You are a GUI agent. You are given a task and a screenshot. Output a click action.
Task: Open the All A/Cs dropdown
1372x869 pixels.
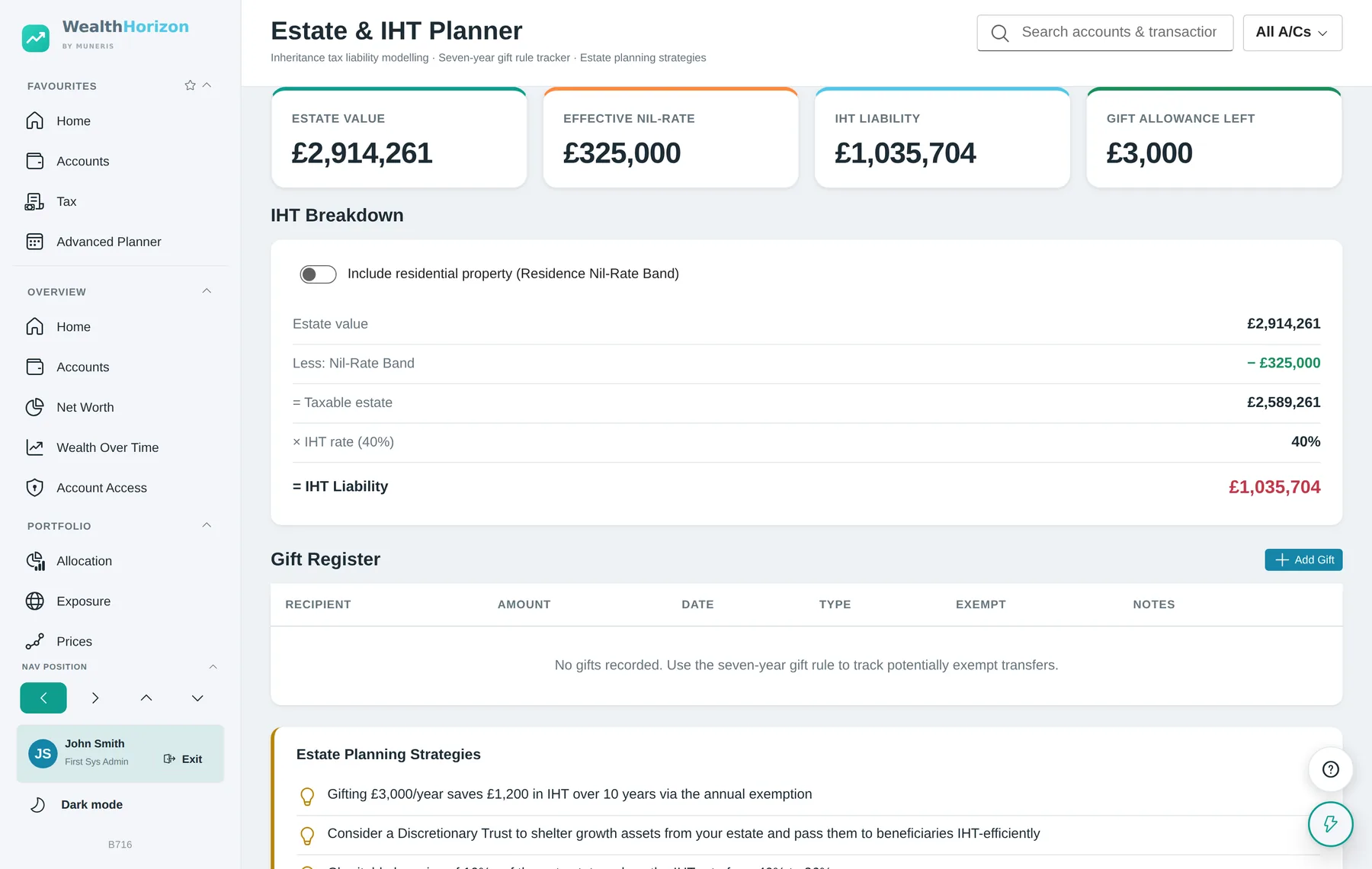click(1292, 33)
